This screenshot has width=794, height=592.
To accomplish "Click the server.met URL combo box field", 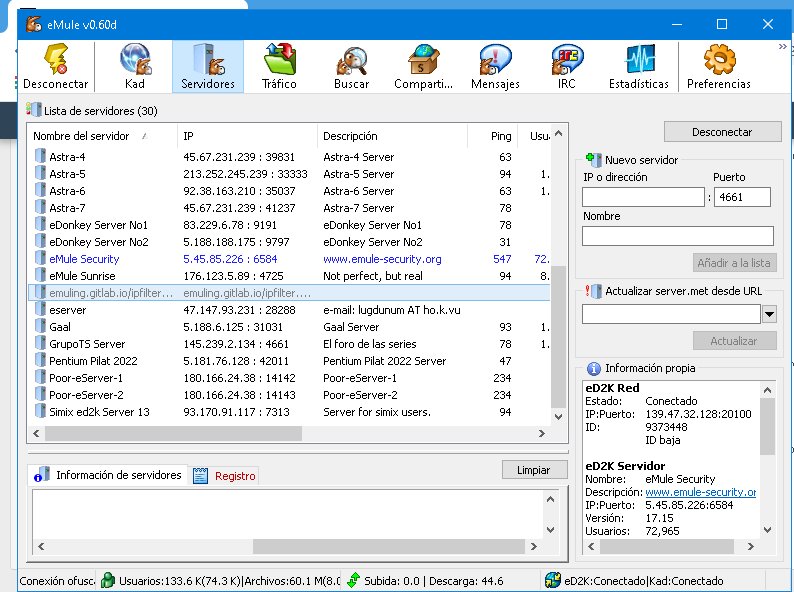I will tap(671, 314).
